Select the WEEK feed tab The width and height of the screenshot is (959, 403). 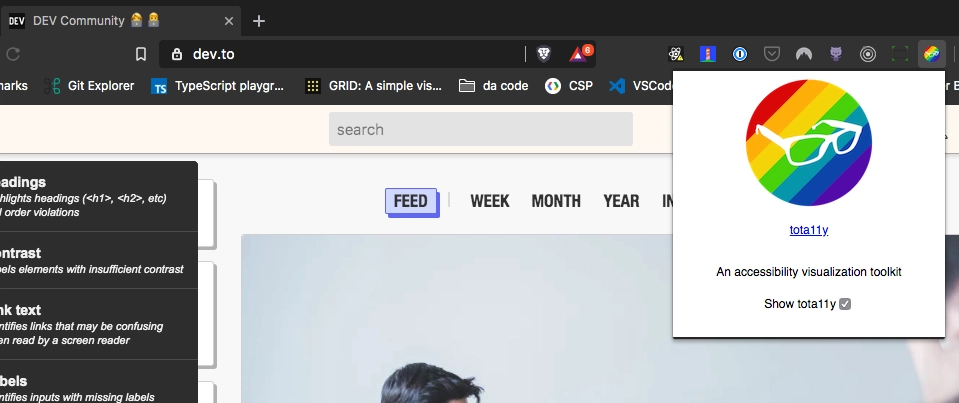point(489,201)
